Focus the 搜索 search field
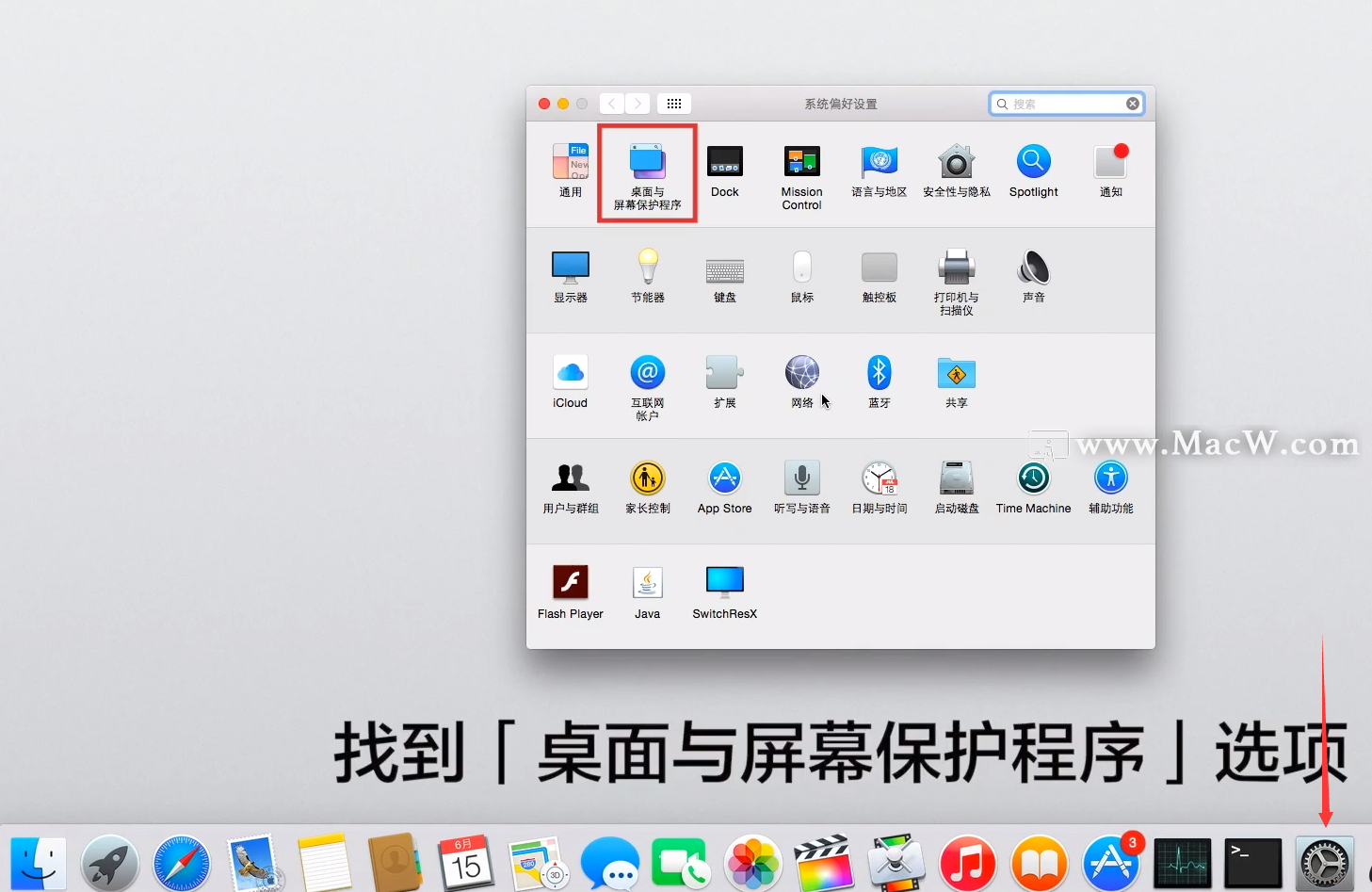Viewport: 1372px width, 892px height. click(1067, 104)
